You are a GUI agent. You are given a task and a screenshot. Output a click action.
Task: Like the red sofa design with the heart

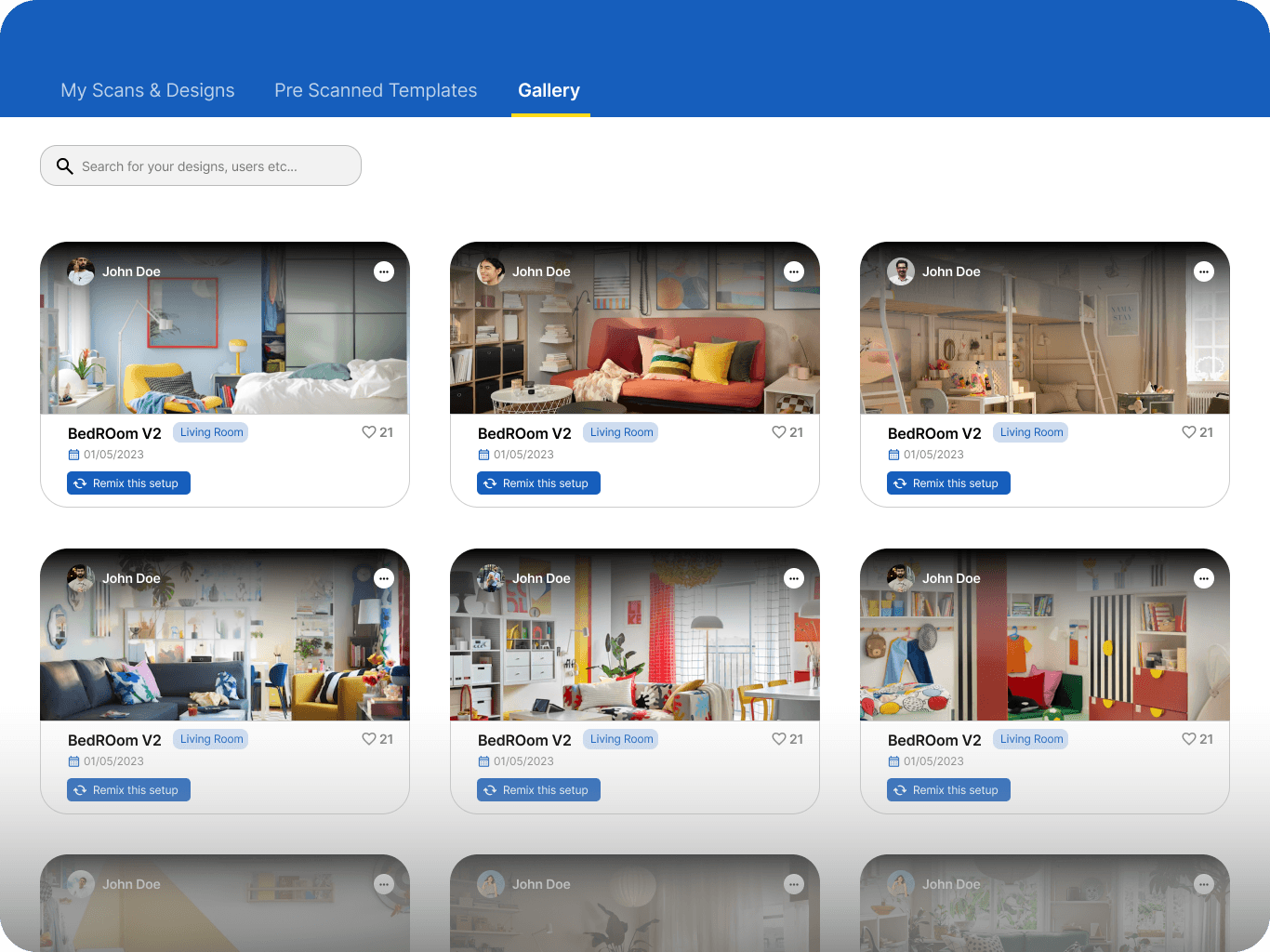[x=779, y=432]
